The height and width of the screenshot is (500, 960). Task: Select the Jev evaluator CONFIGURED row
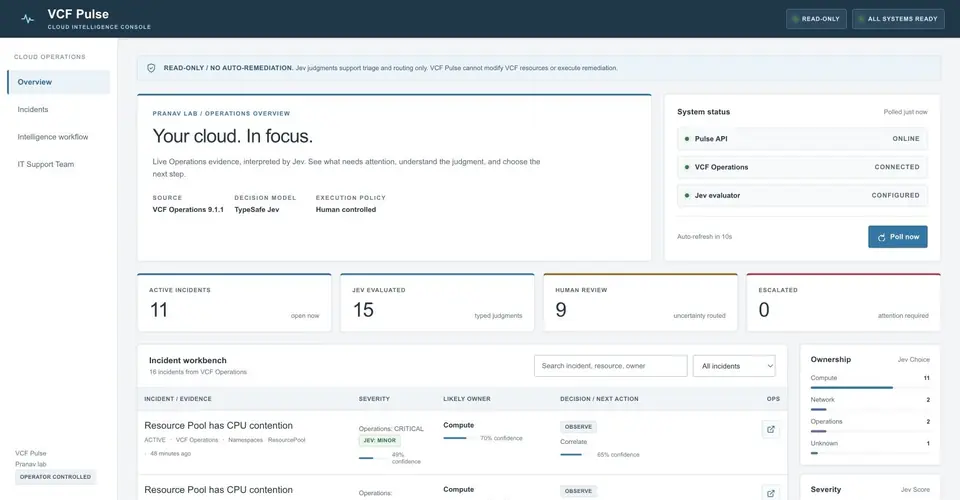coord(802,195)
